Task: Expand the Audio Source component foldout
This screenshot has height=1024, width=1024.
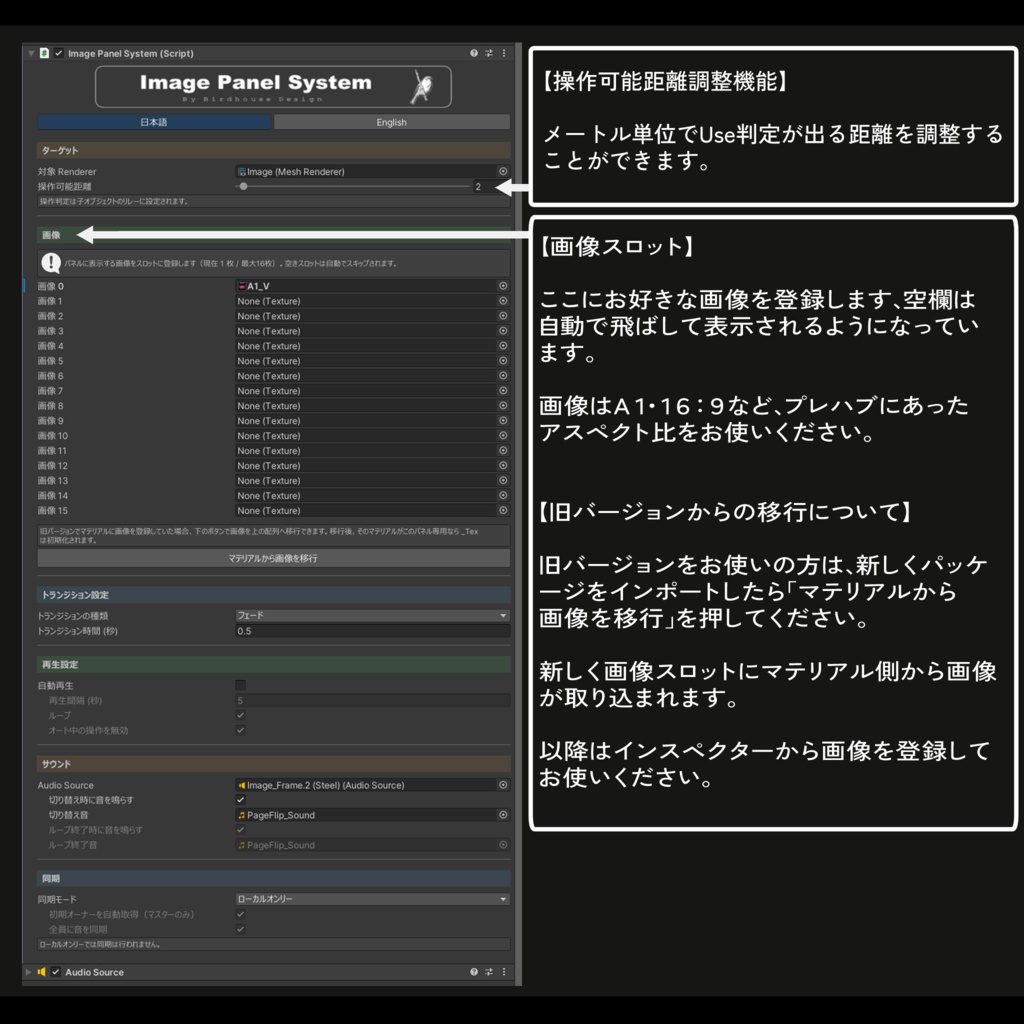Action: pos(28,972)
